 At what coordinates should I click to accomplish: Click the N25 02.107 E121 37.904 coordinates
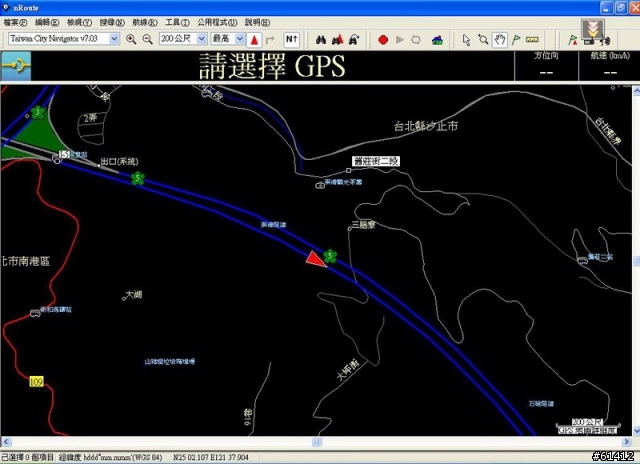coord(211,457)
